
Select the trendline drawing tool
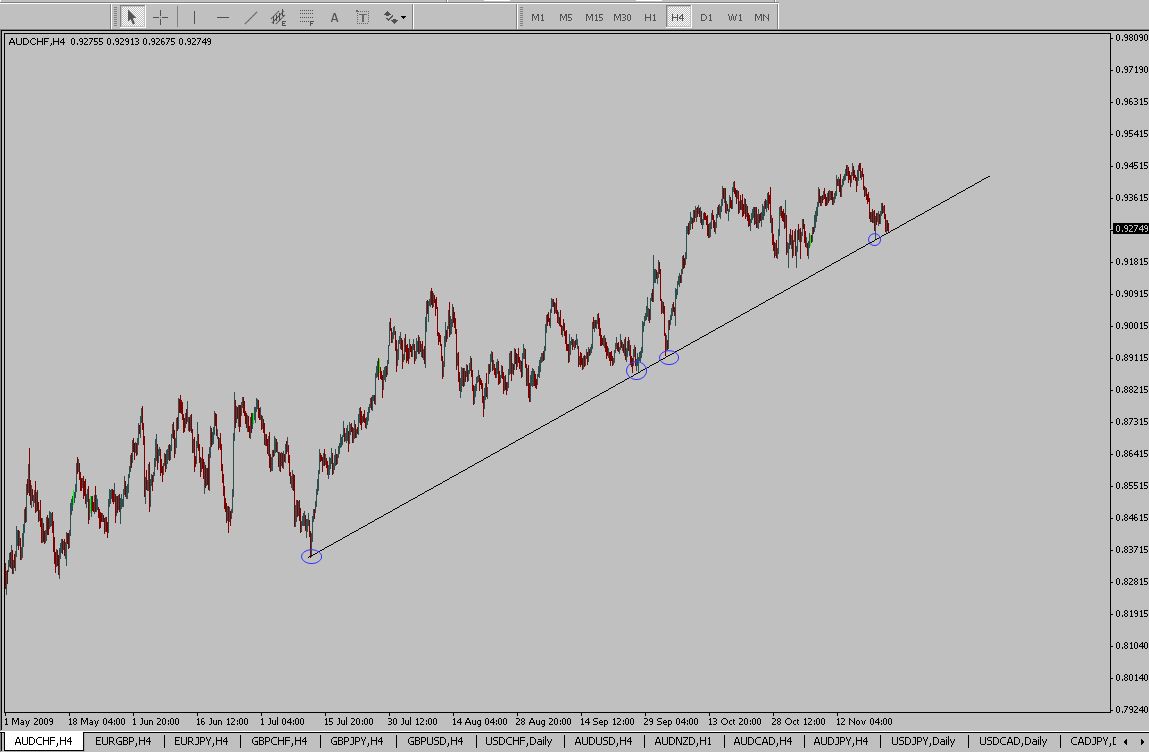[x=250, y=17]
